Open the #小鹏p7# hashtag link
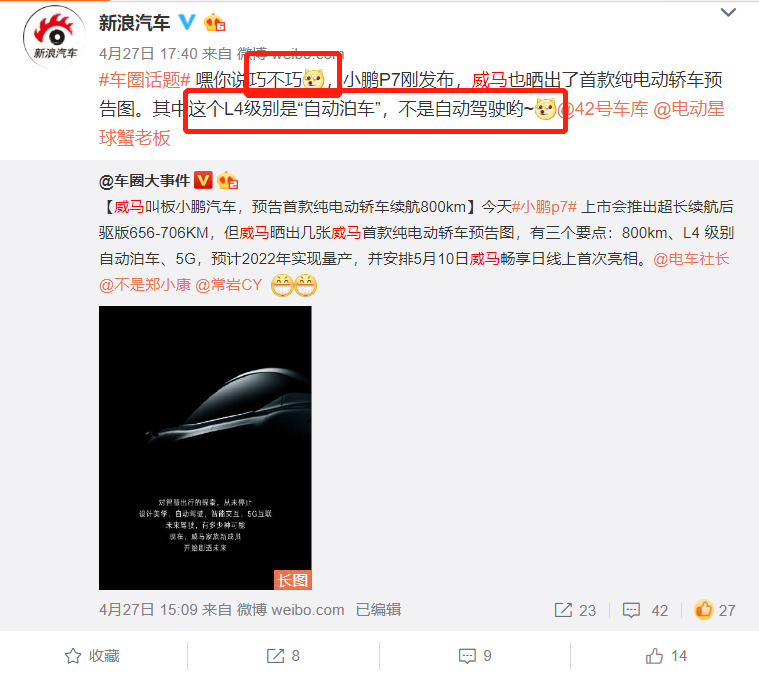 pyautogui.click(x=544, y=207)
